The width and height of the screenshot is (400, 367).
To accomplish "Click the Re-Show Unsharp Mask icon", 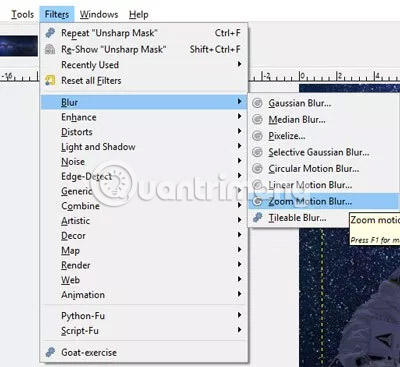I will [50, 49].
